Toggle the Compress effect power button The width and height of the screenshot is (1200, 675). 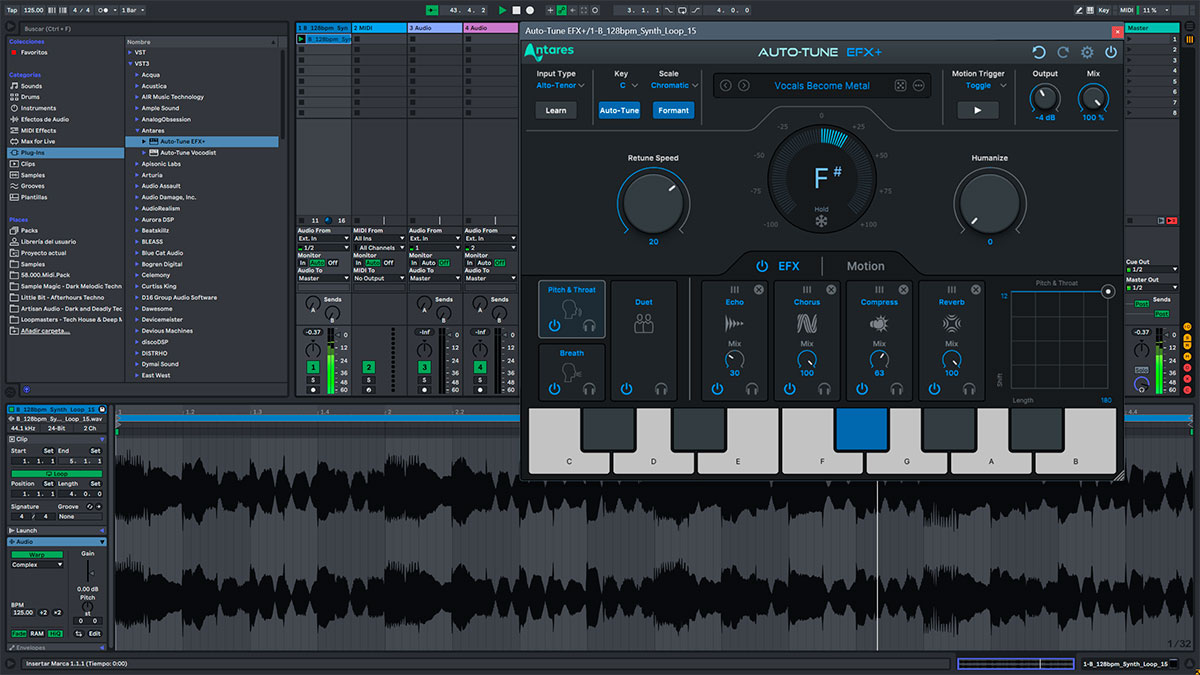[862, 389]
